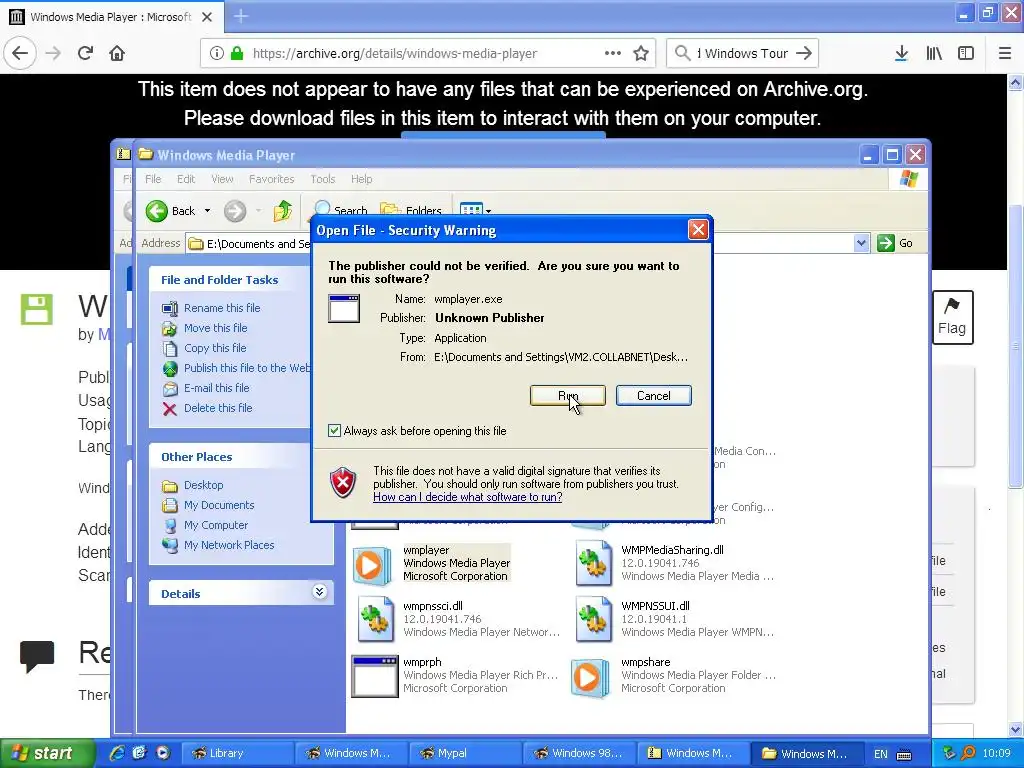
Task: Open How can I decide what software to run link
Action: coord(468,497)
